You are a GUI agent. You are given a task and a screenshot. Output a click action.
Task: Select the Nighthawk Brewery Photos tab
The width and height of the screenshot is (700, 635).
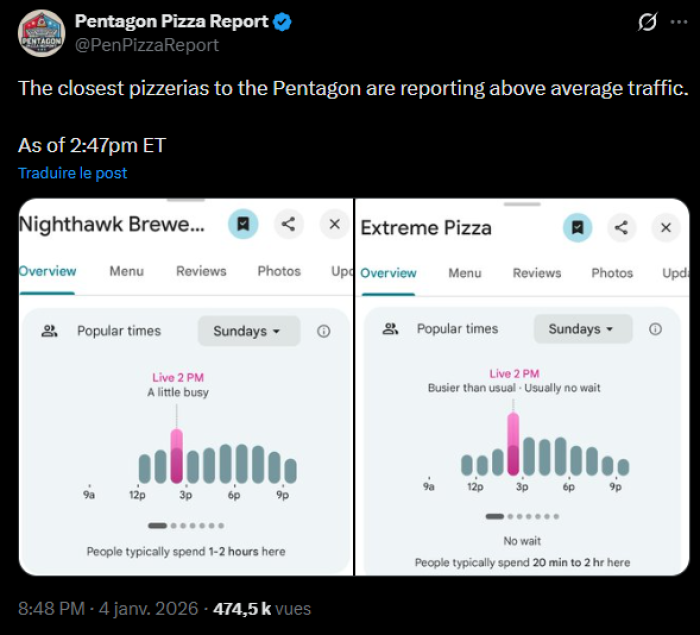[x=279, y=271]
